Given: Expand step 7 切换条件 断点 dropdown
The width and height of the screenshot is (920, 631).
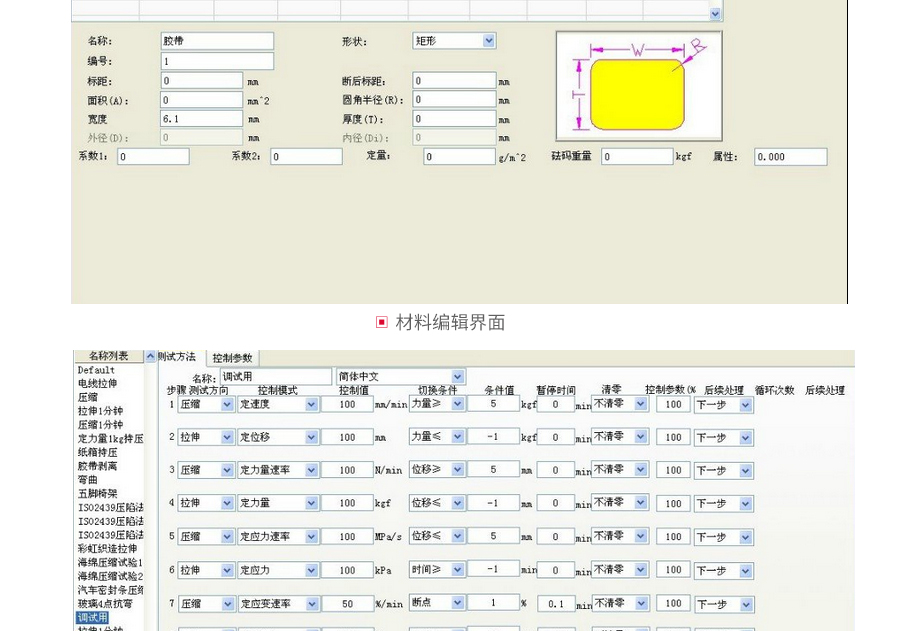Looking at the screenshot, I should [x=458, y=603].
